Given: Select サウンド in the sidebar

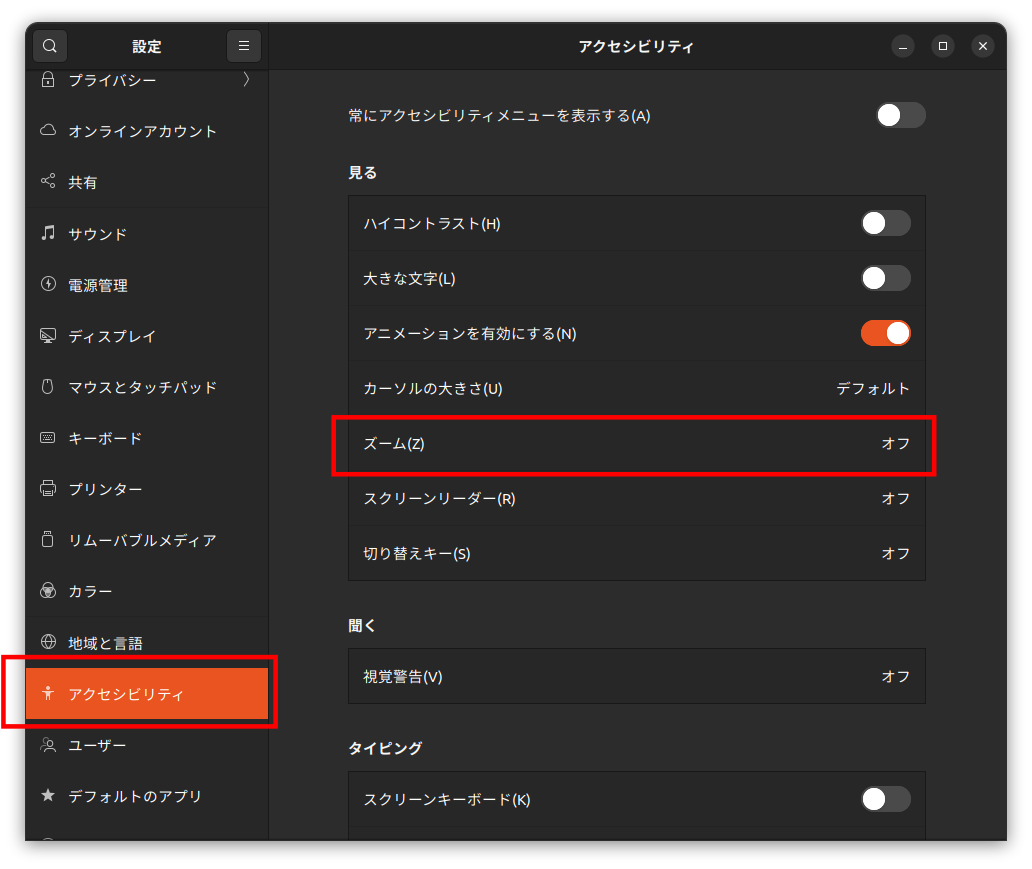Looking at the screenshot, I should pyautogui.click(x=147, y=233).
